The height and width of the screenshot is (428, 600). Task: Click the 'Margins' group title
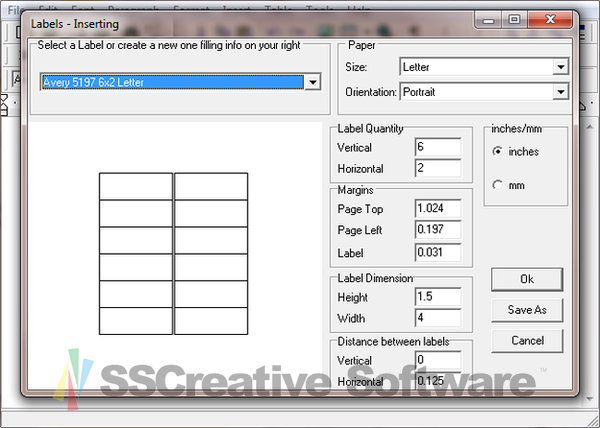[355, 190]
